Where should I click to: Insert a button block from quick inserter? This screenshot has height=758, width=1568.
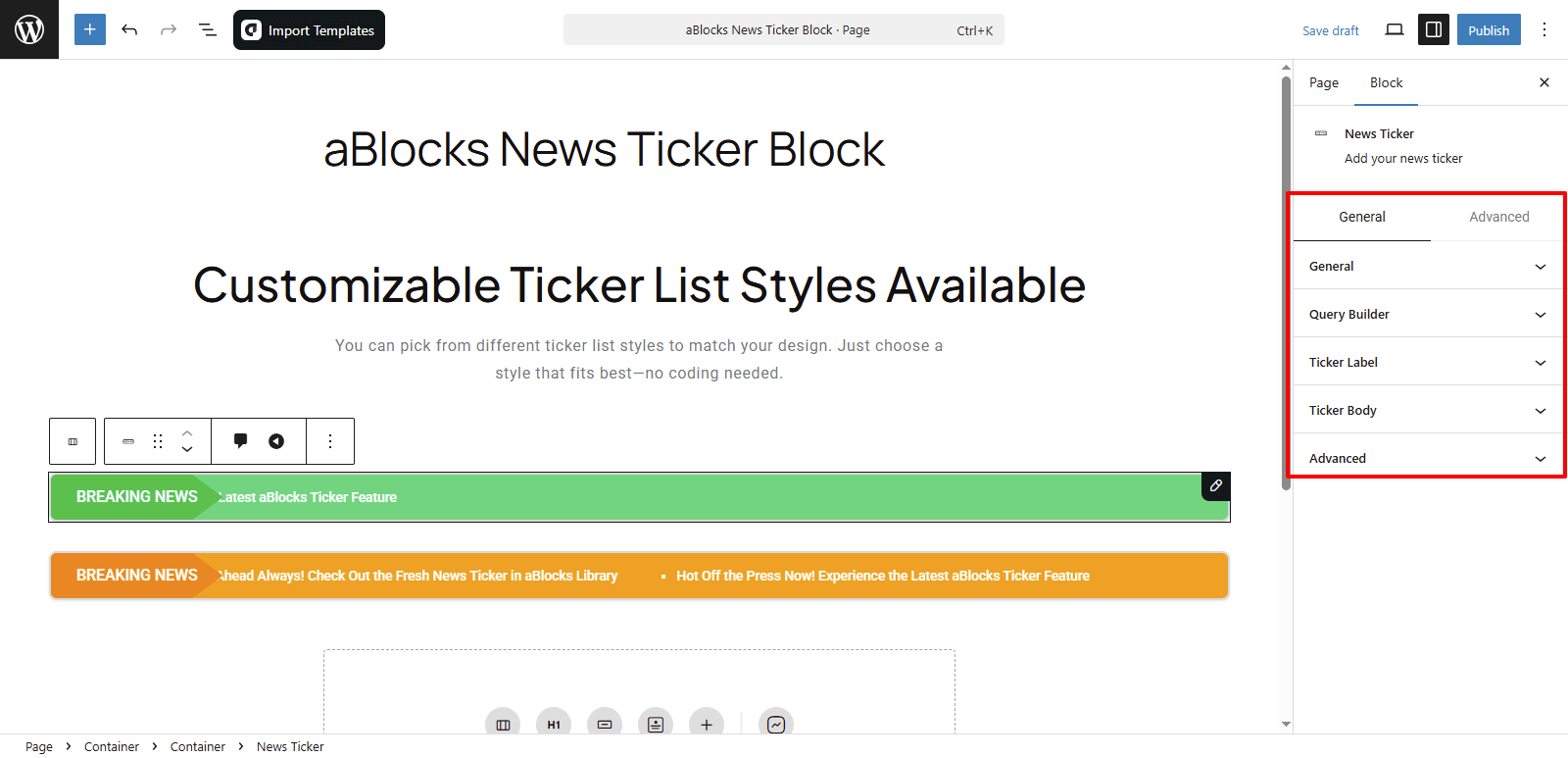[x=605, y=725]
